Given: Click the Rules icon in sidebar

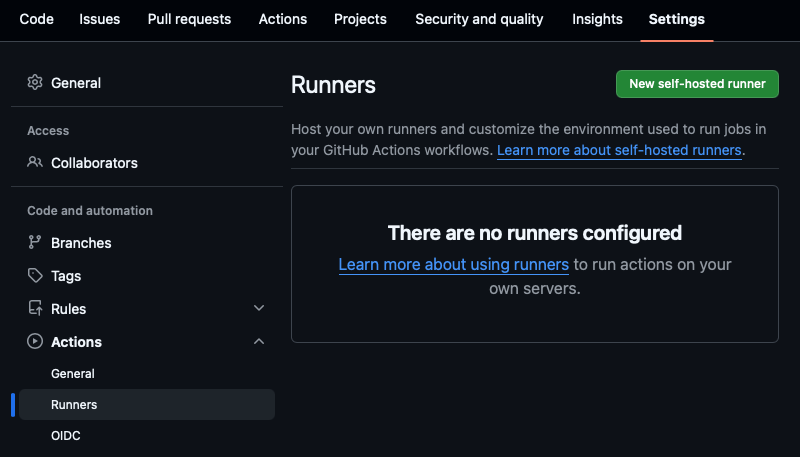Looking at the screenshot, I should (35, 308).
